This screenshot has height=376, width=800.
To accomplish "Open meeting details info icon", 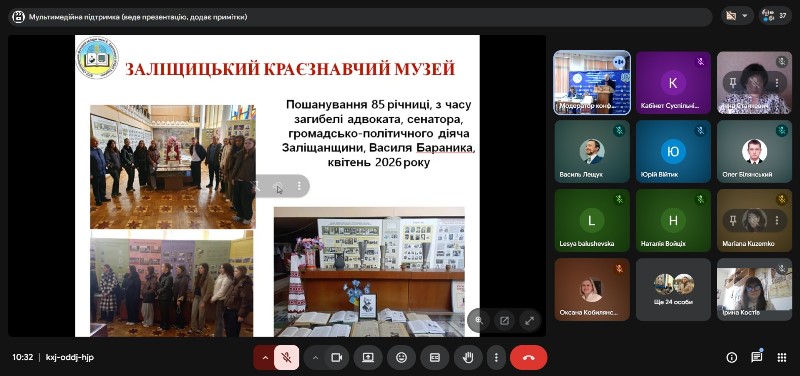I will point(732,358).
